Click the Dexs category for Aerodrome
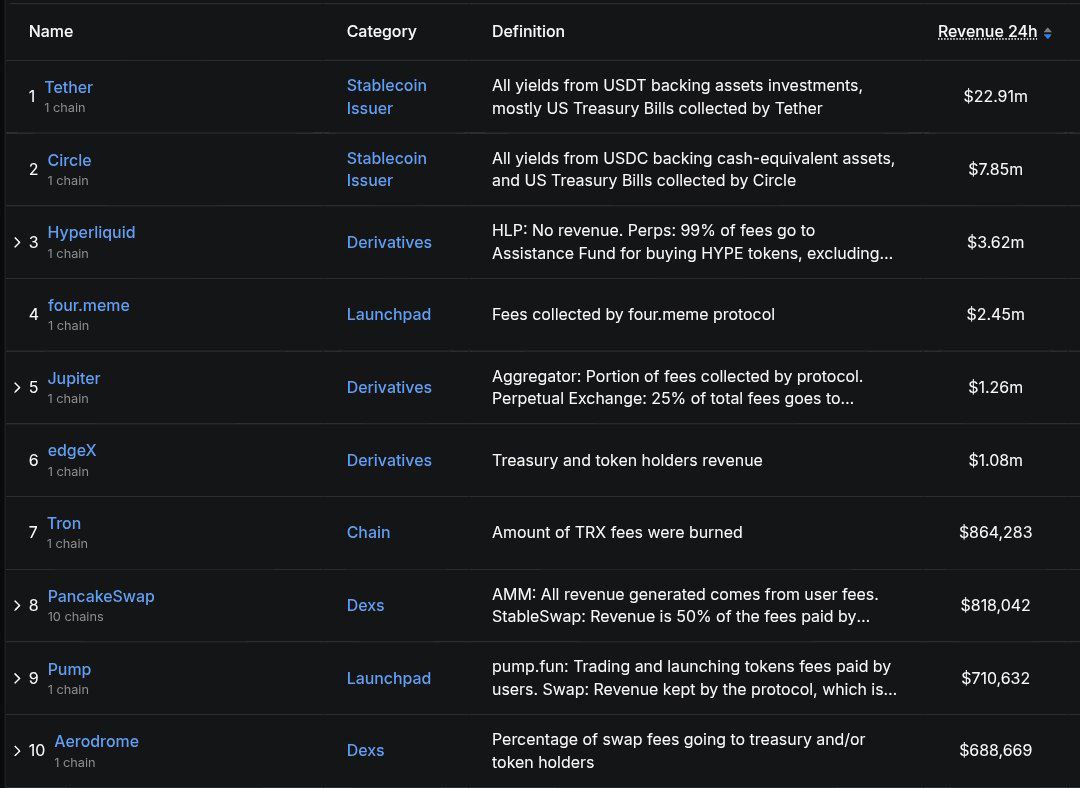 click(365, 750)
